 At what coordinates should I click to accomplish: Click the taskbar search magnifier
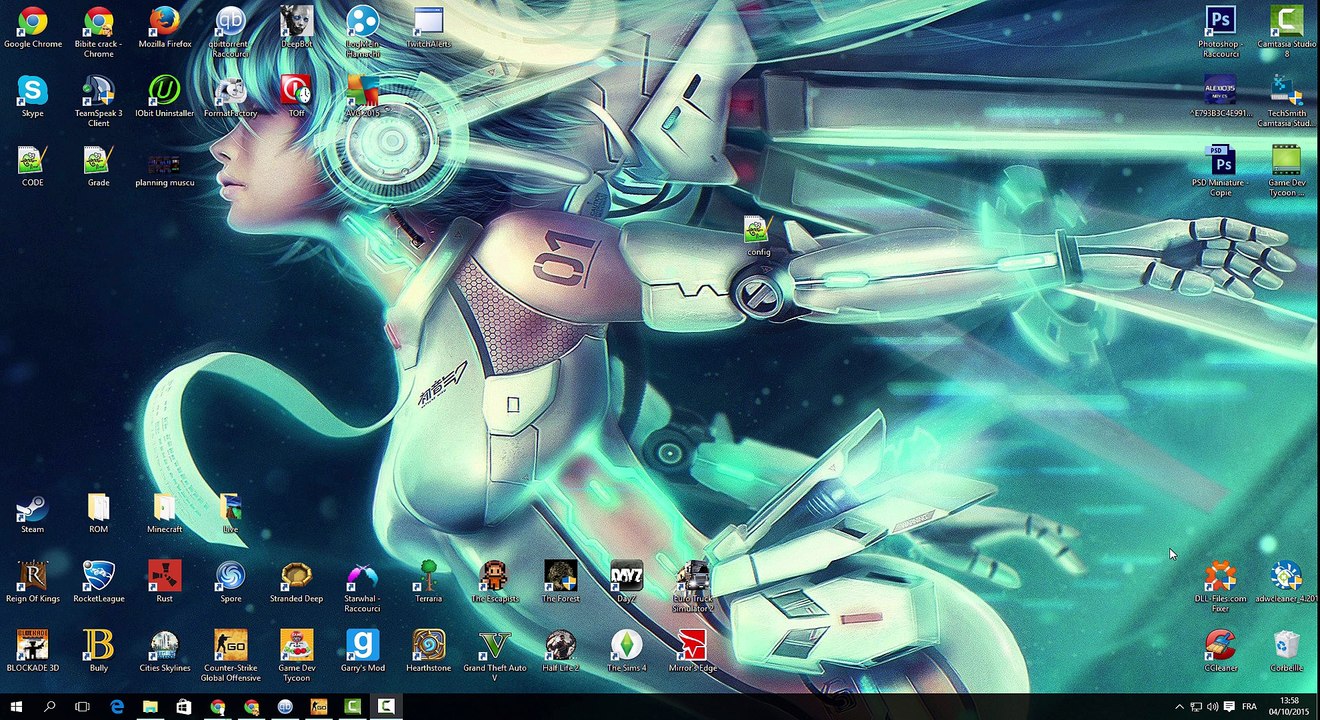click(49, 707)
